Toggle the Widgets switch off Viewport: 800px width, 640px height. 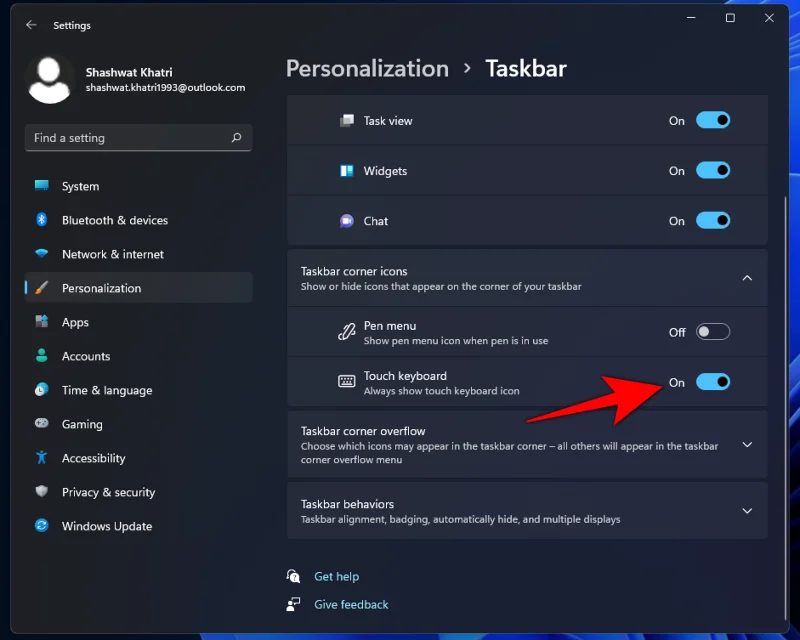713,171
